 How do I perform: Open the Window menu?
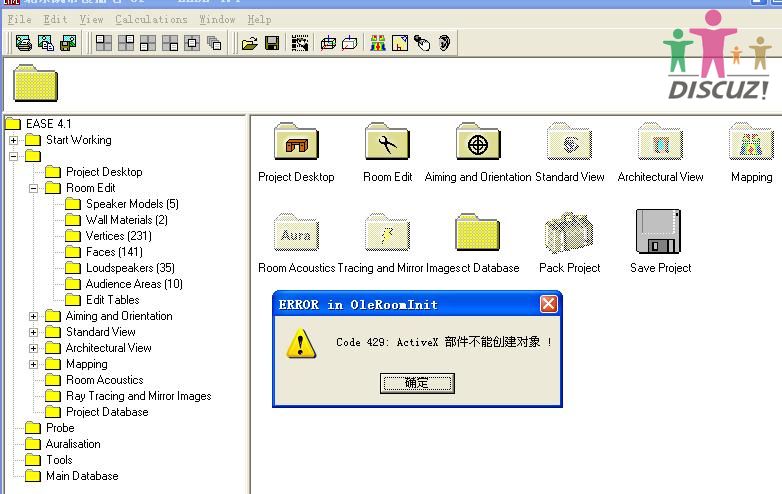[217, 19]
